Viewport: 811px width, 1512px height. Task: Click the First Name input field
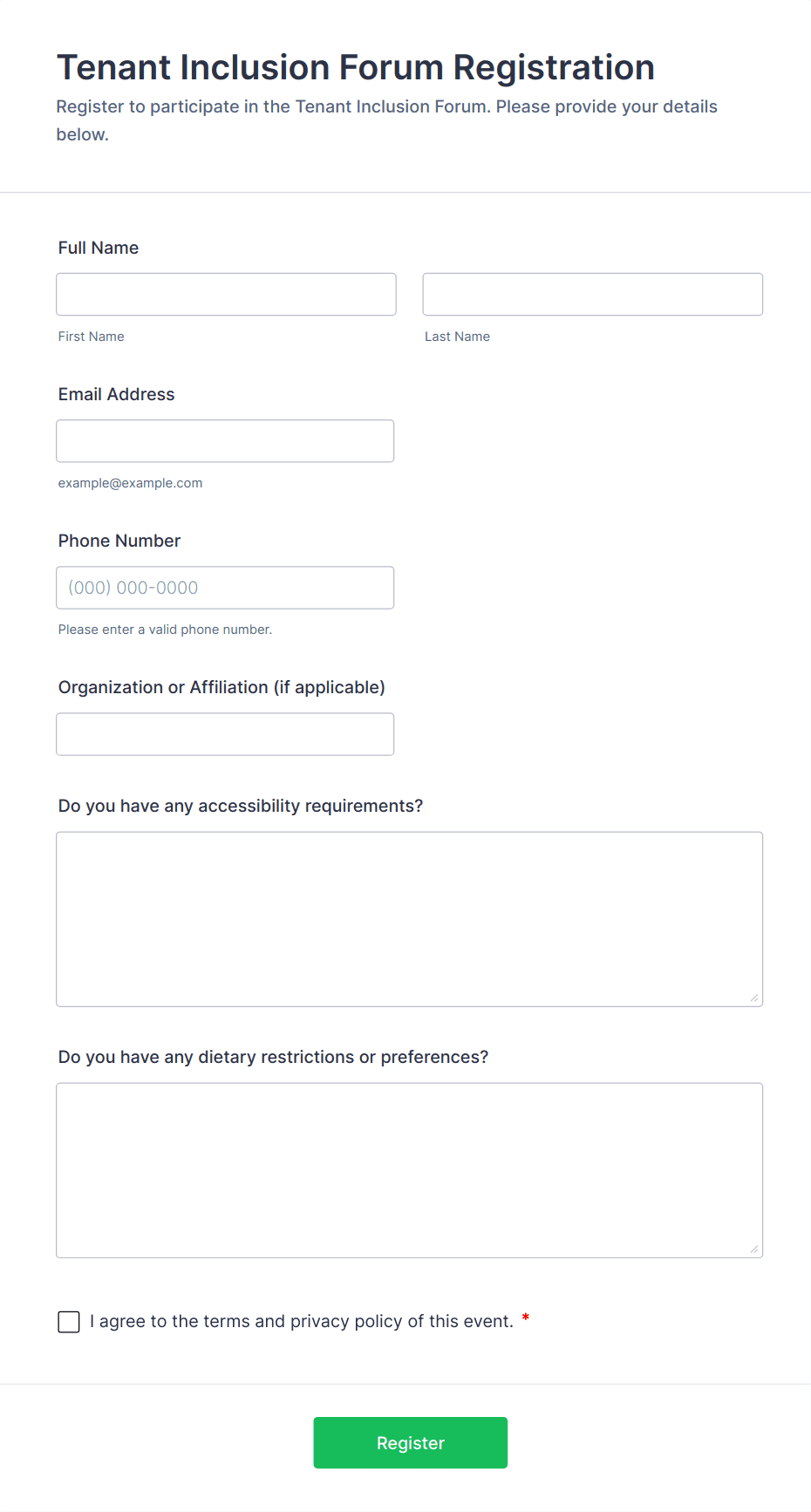(226, 295)
